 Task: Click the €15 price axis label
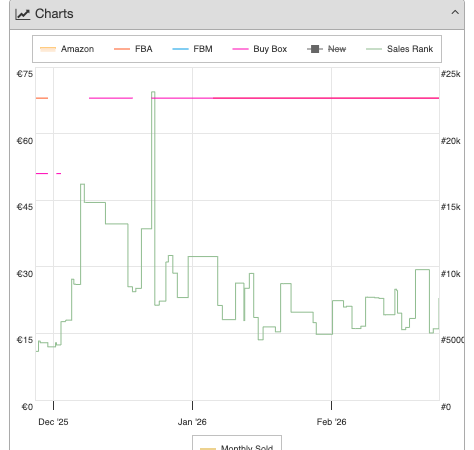point(25,340)
